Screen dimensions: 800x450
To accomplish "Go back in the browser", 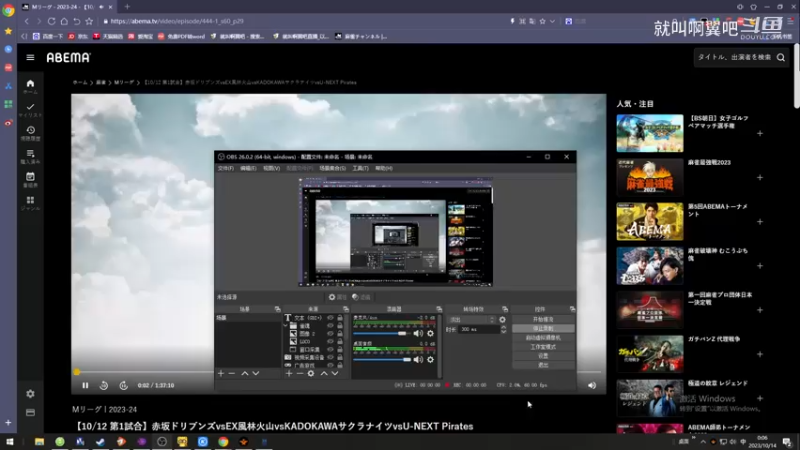I will 27,21.
